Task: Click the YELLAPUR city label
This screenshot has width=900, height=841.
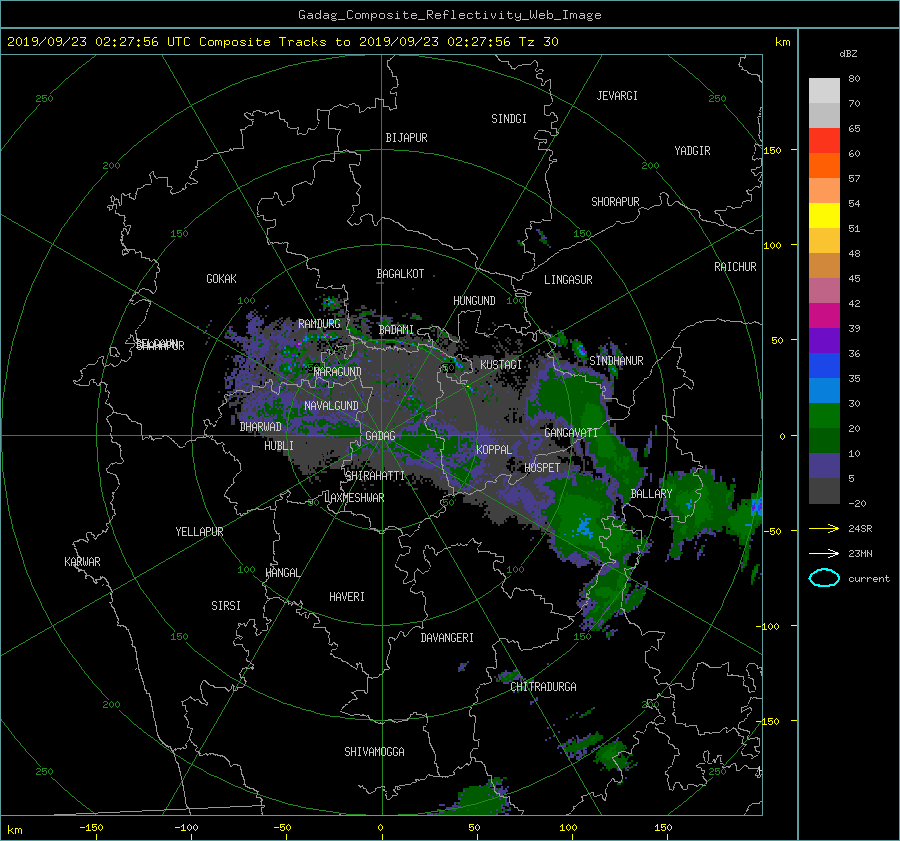Action: 199,532
